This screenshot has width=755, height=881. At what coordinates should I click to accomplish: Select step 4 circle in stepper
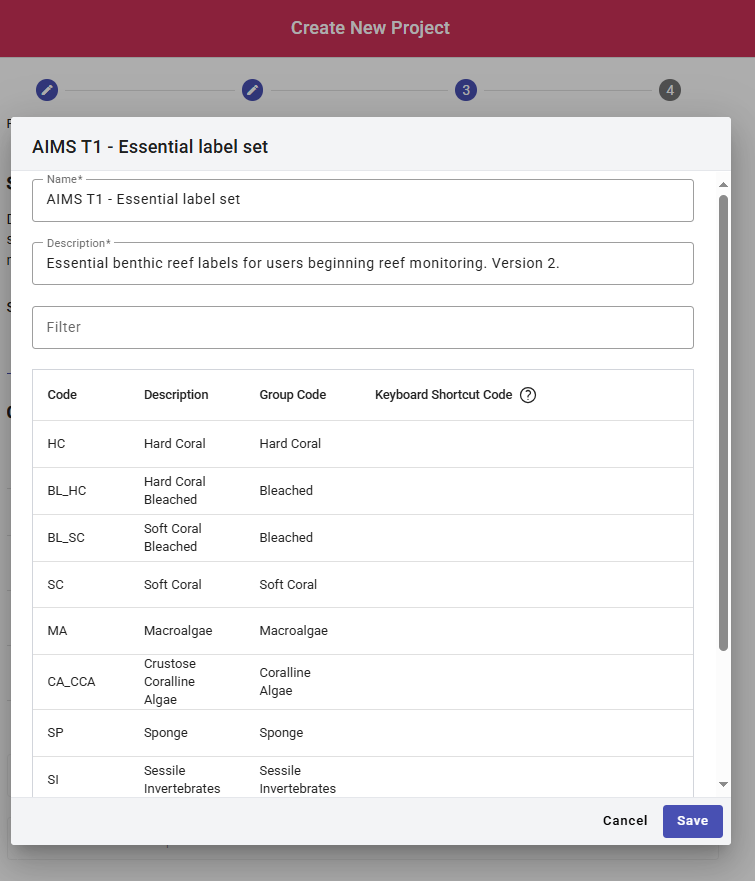coord(670,90)
